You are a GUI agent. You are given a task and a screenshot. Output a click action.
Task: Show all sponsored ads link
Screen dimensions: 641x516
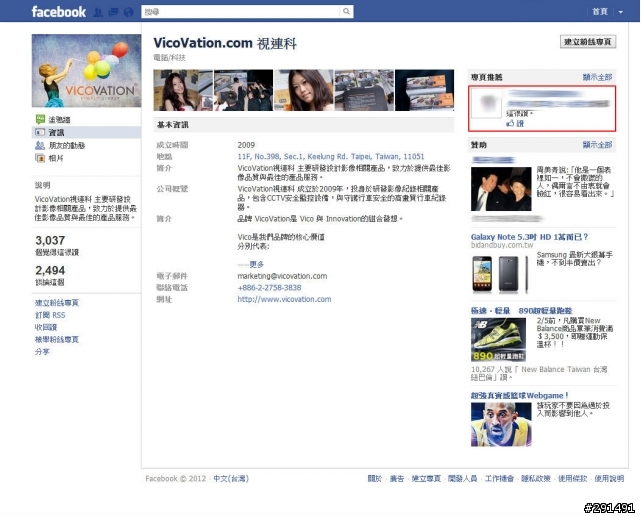597,144
